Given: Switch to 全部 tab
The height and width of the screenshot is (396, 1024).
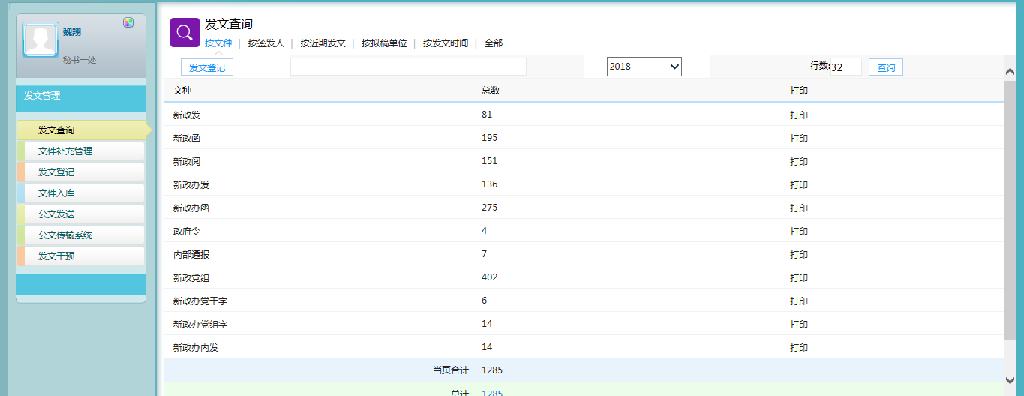Looking at the screenshot, I should (x=494, y=43).
